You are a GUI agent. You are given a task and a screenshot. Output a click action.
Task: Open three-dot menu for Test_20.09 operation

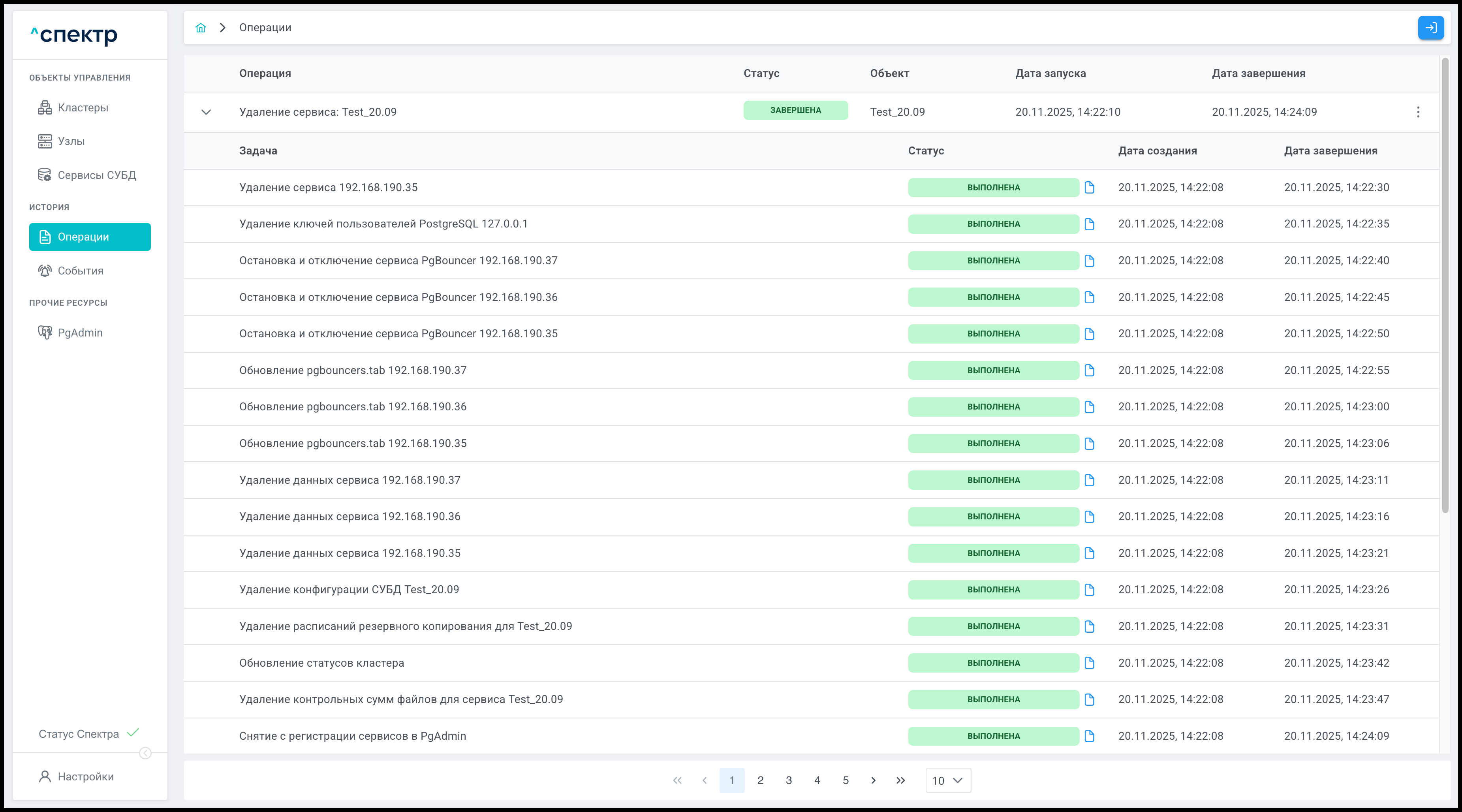click(x=1418, y=112)
